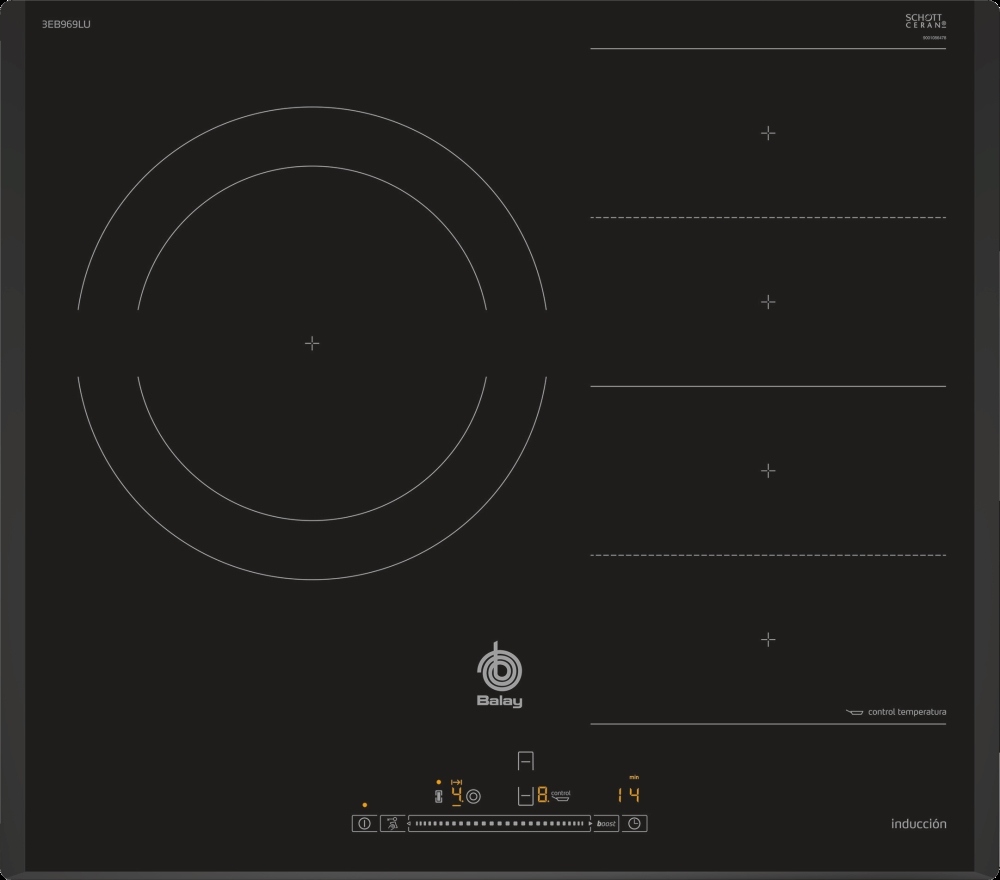Tap the upper flex zone selector

point(527,761)
